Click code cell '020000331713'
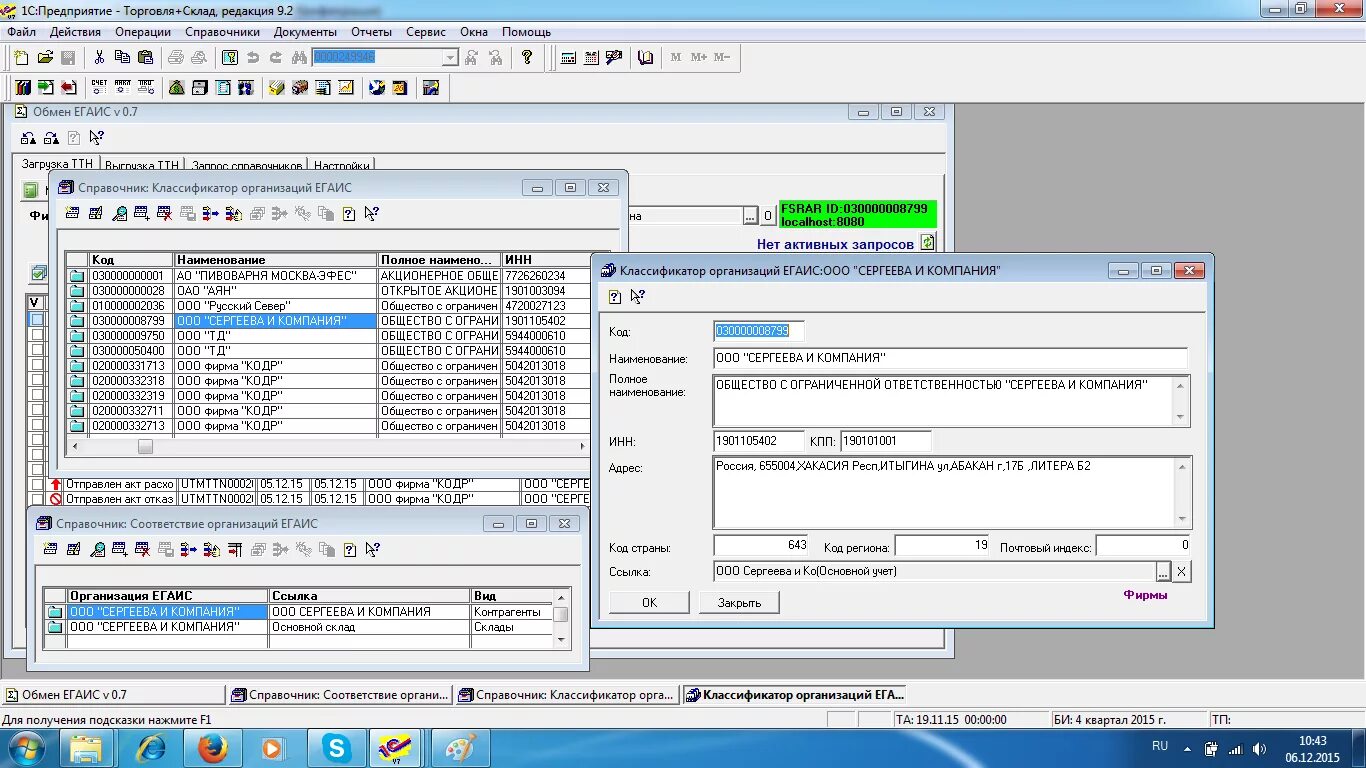The height and width of the screenshot is (768, 1366). (x=131, y=365)
